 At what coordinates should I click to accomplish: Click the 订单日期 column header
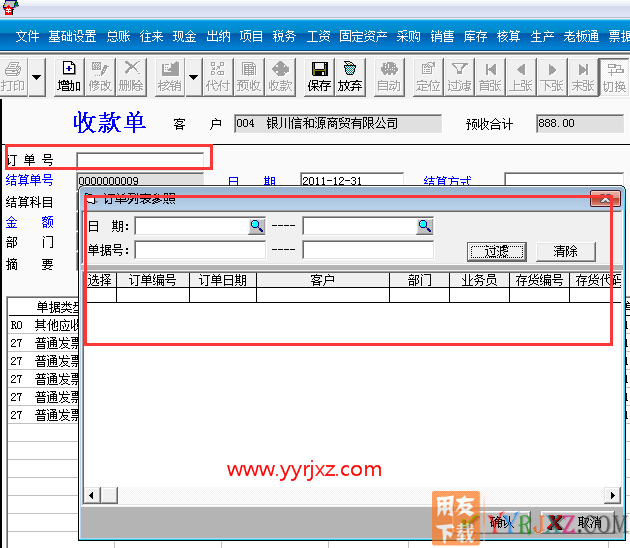click(223, 280)
